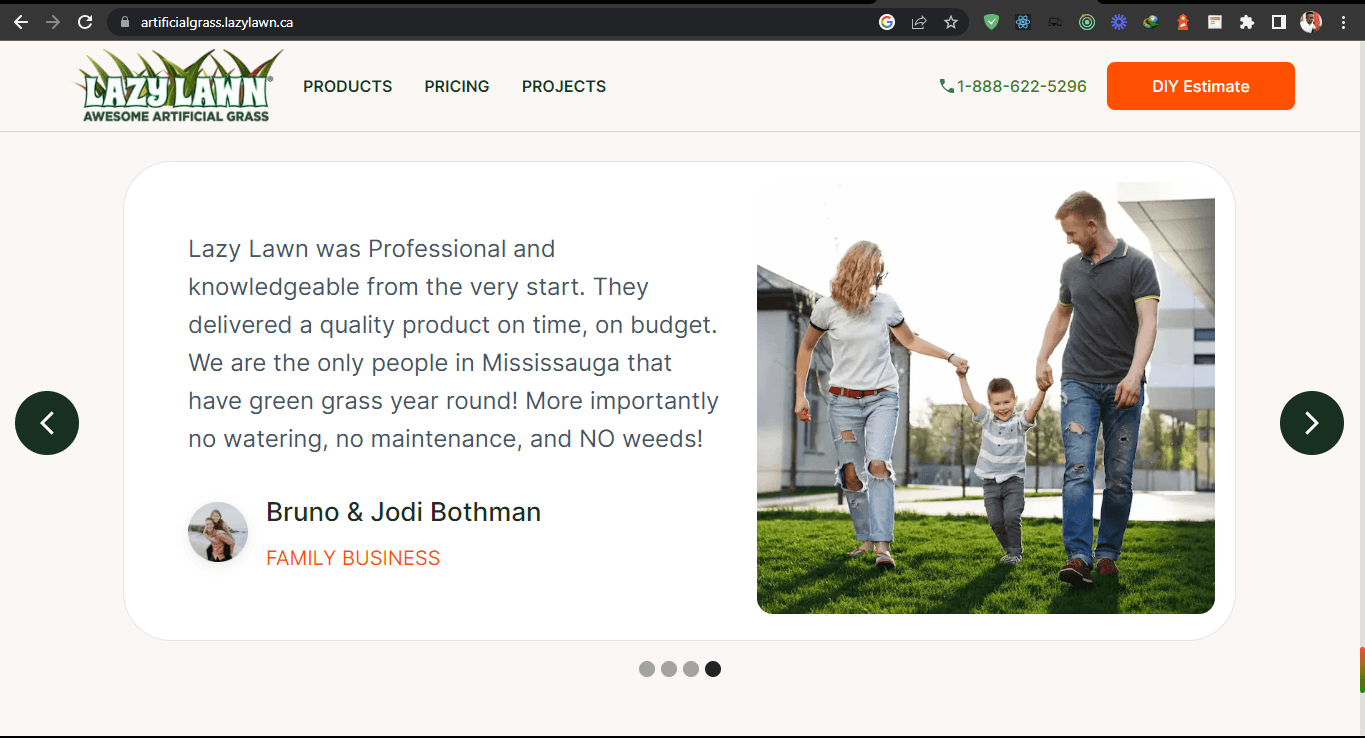
Task: Share this page via share icon
Action: 919,22
